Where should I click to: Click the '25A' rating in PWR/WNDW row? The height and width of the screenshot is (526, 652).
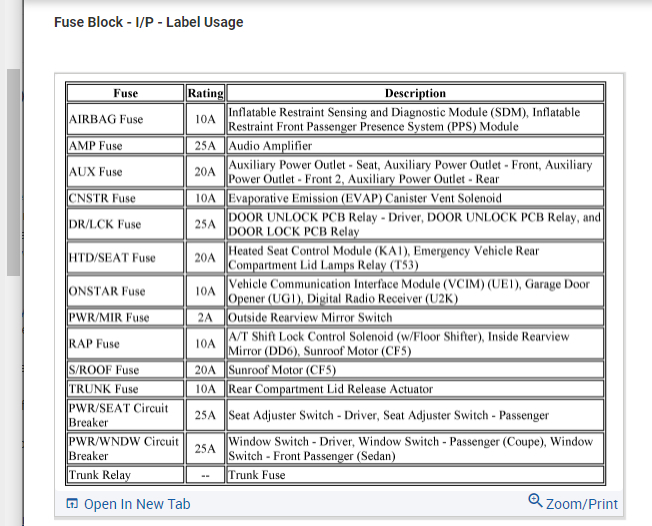click(205, 449)
